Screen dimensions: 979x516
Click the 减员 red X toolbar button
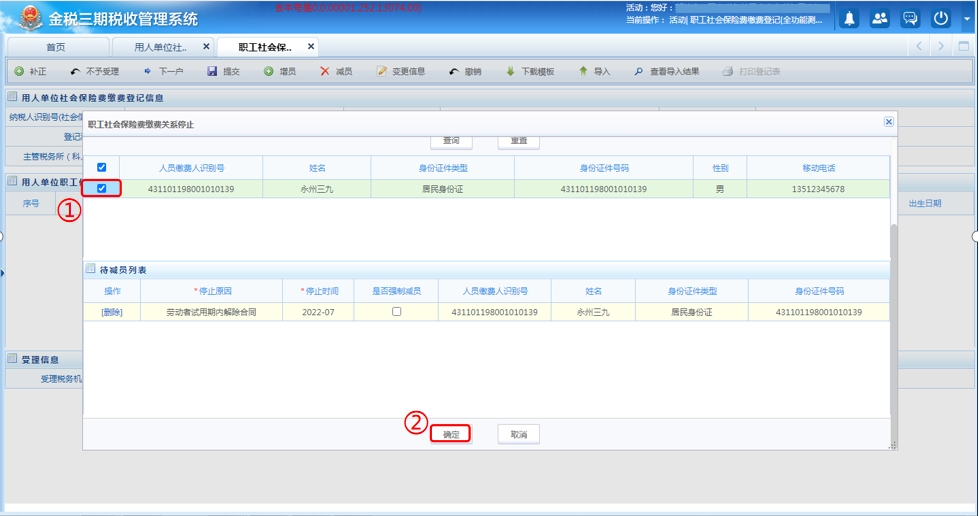336,72
